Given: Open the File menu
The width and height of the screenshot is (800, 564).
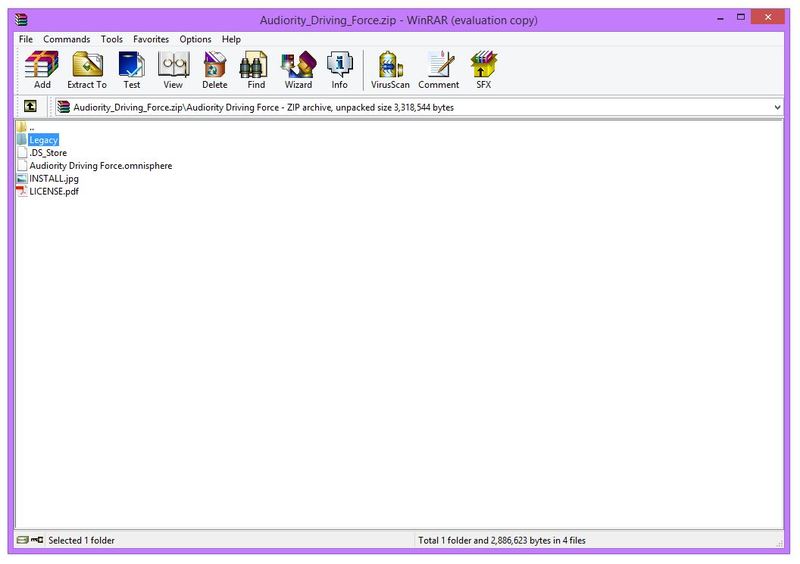Looking at the screenshot, I should click(x=26, y=39).
